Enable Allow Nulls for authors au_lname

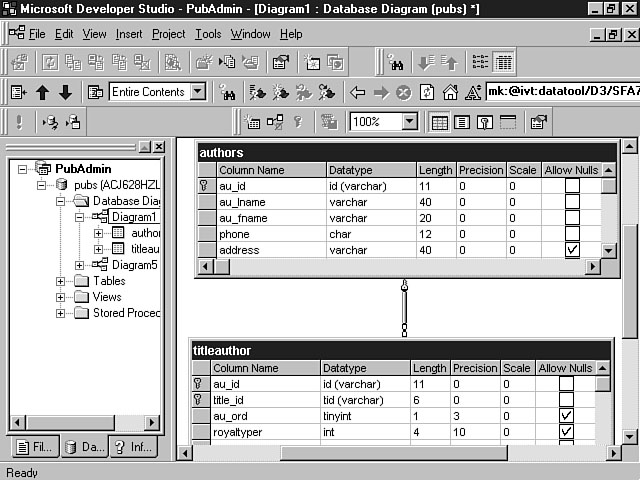(572, 202)
